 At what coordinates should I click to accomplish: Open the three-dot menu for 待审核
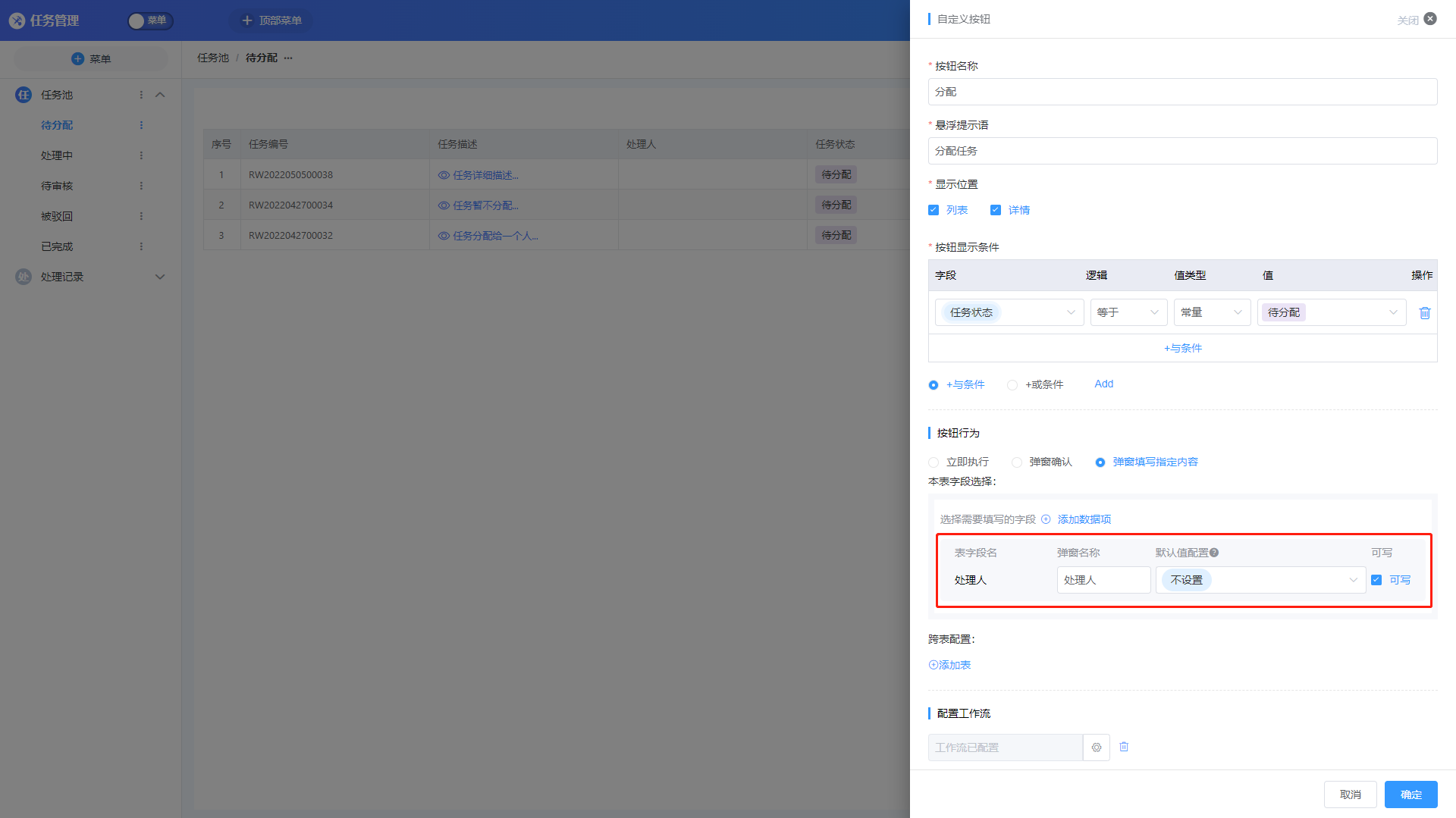coord(141,186)
